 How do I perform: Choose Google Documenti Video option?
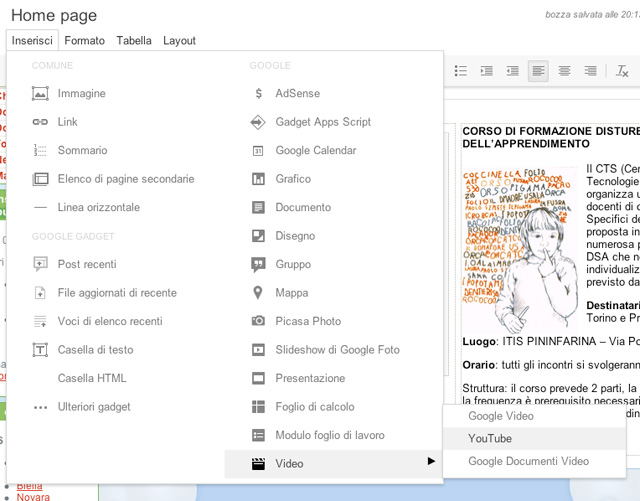click(528, 461)
